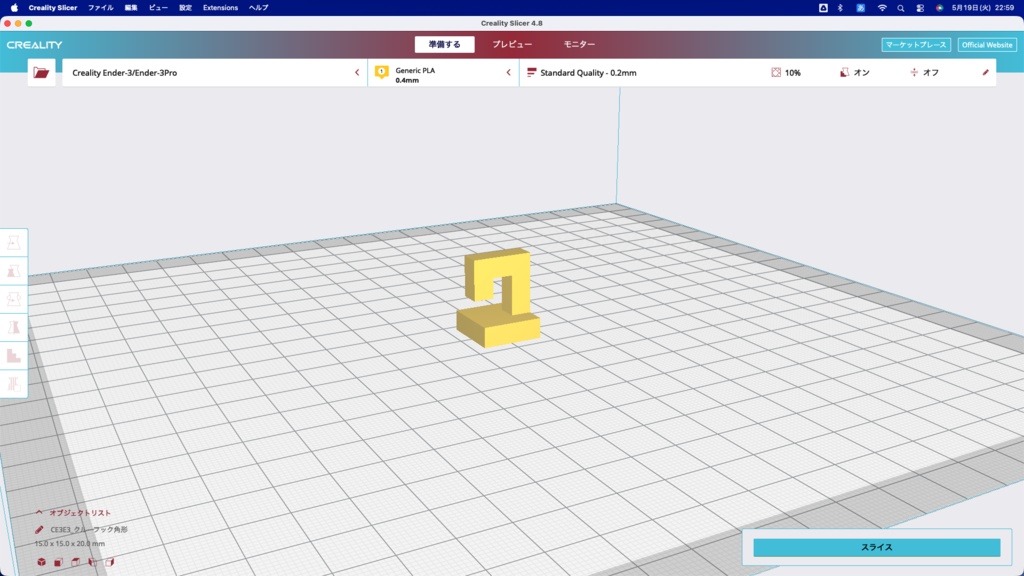Open the Extensions menu
The width and height of the screenshot is (1024, 576).
tap(220, 8)
